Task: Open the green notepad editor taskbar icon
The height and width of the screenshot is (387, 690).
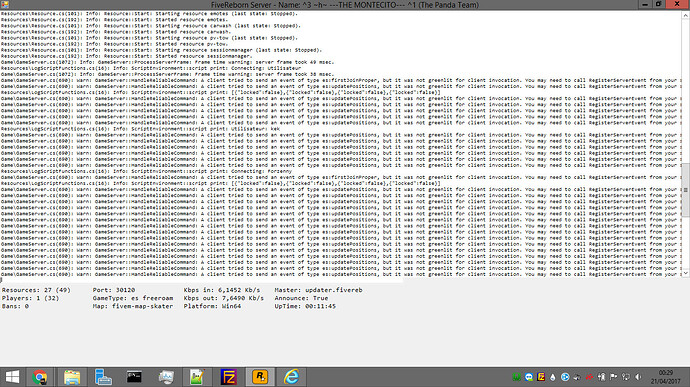Action: tap(197, 377)
